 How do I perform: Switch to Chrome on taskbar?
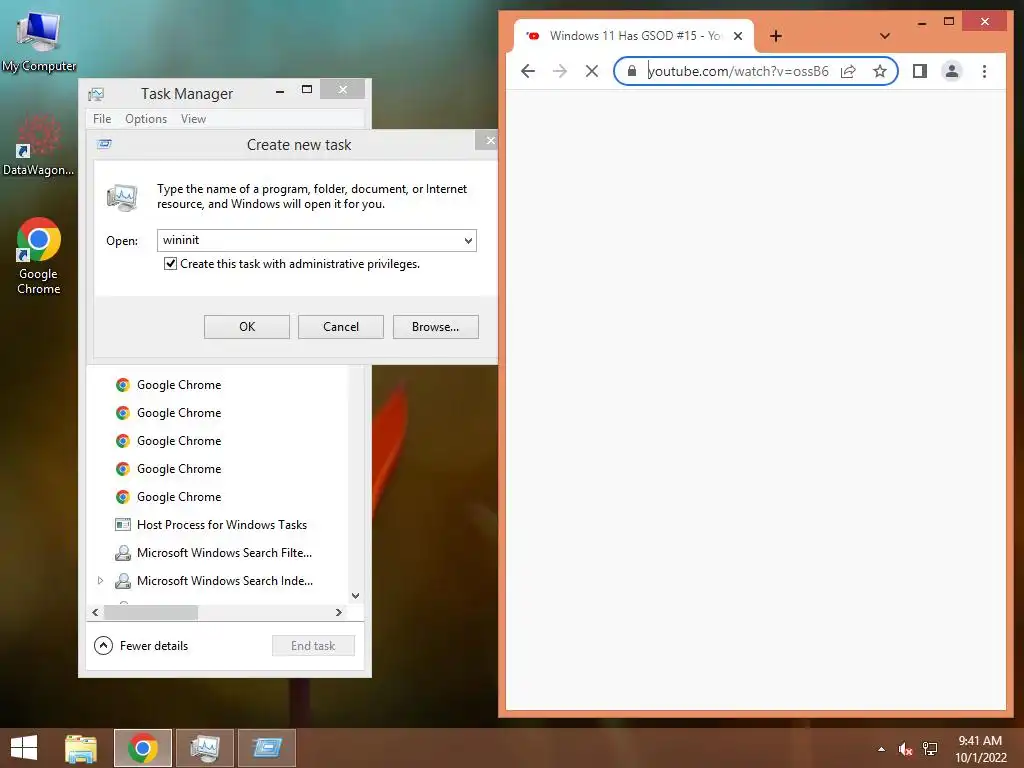pos(142,748)
